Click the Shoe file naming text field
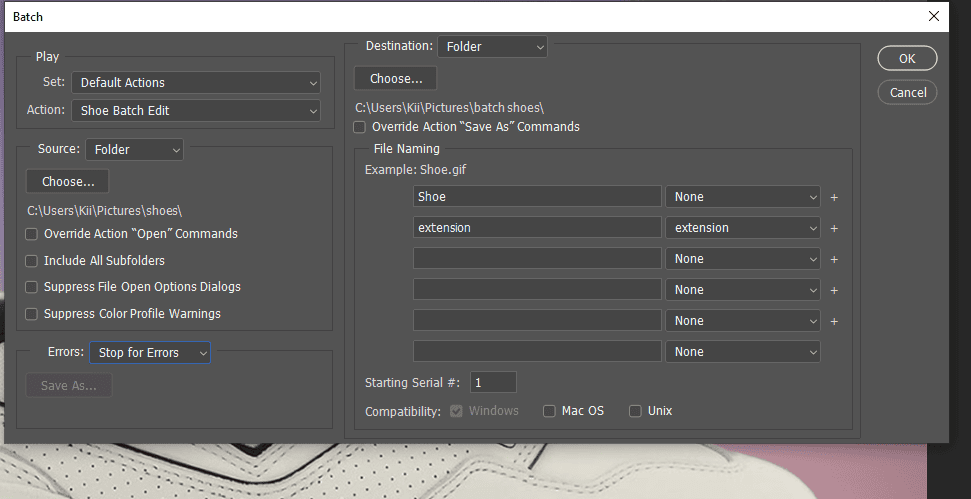The image size is (971, 499). point(538,196)
